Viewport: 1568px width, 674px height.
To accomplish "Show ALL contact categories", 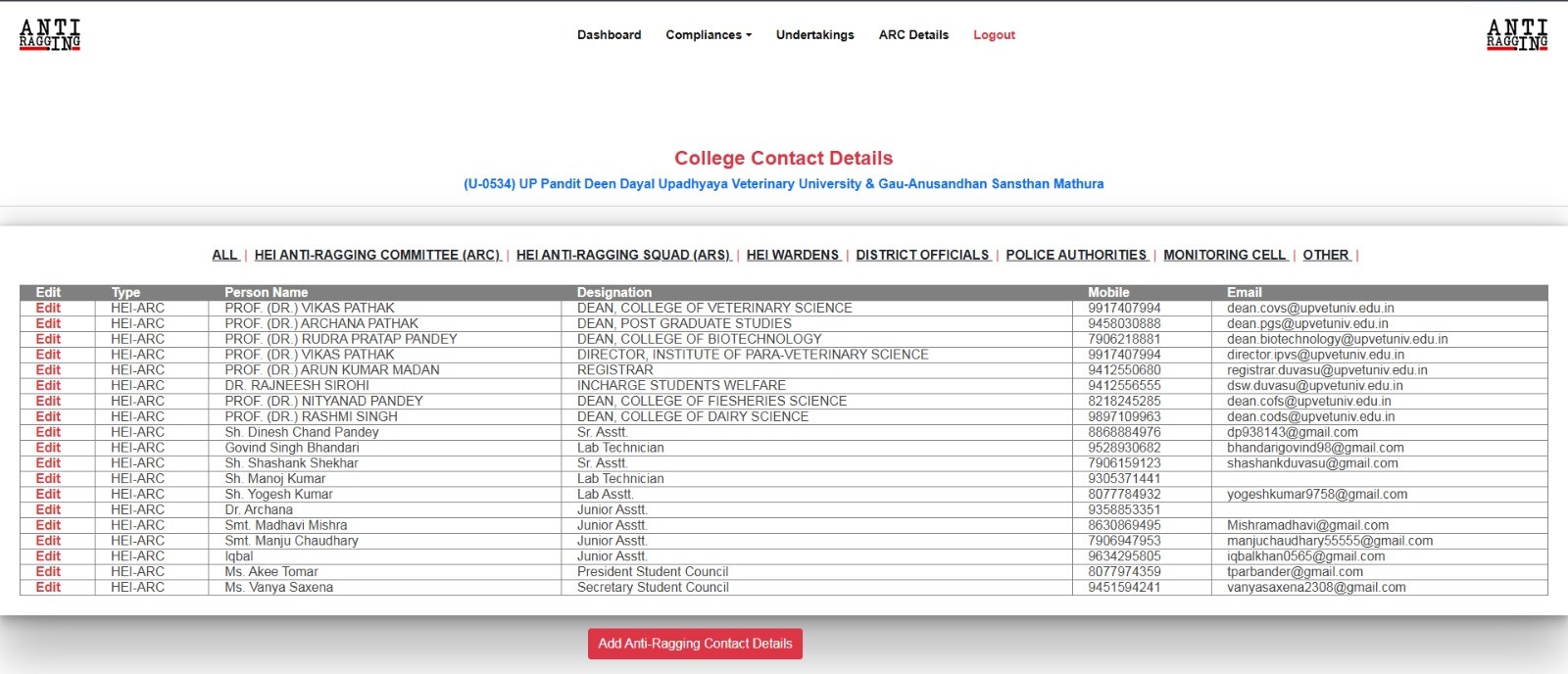I will point(224,255).
